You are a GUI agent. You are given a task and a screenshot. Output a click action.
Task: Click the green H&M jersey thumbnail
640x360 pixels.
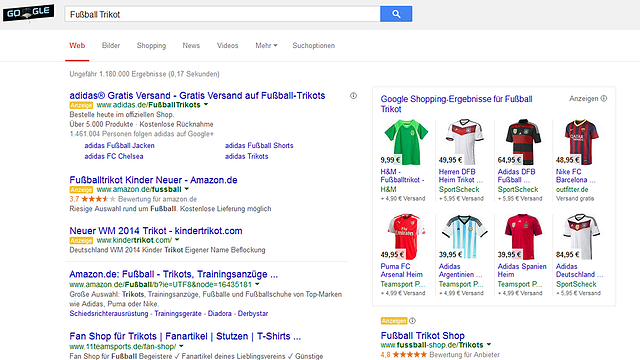[x=406, y=142]
